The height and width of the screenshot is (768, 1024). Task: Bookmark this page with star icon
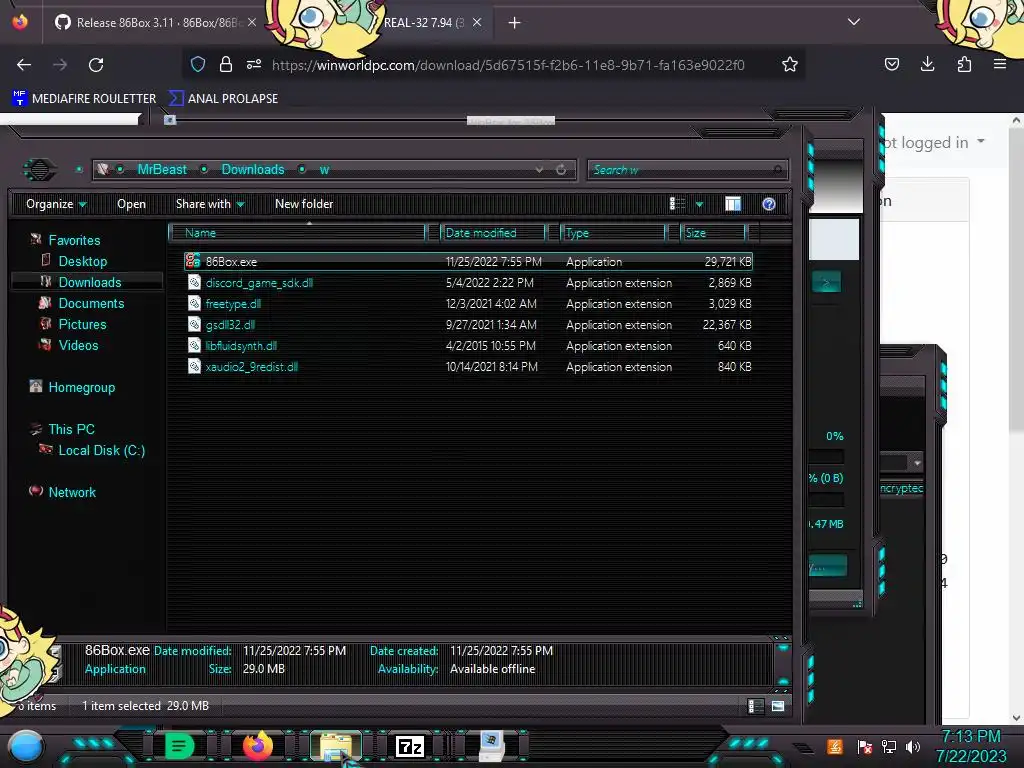point(790,64)
